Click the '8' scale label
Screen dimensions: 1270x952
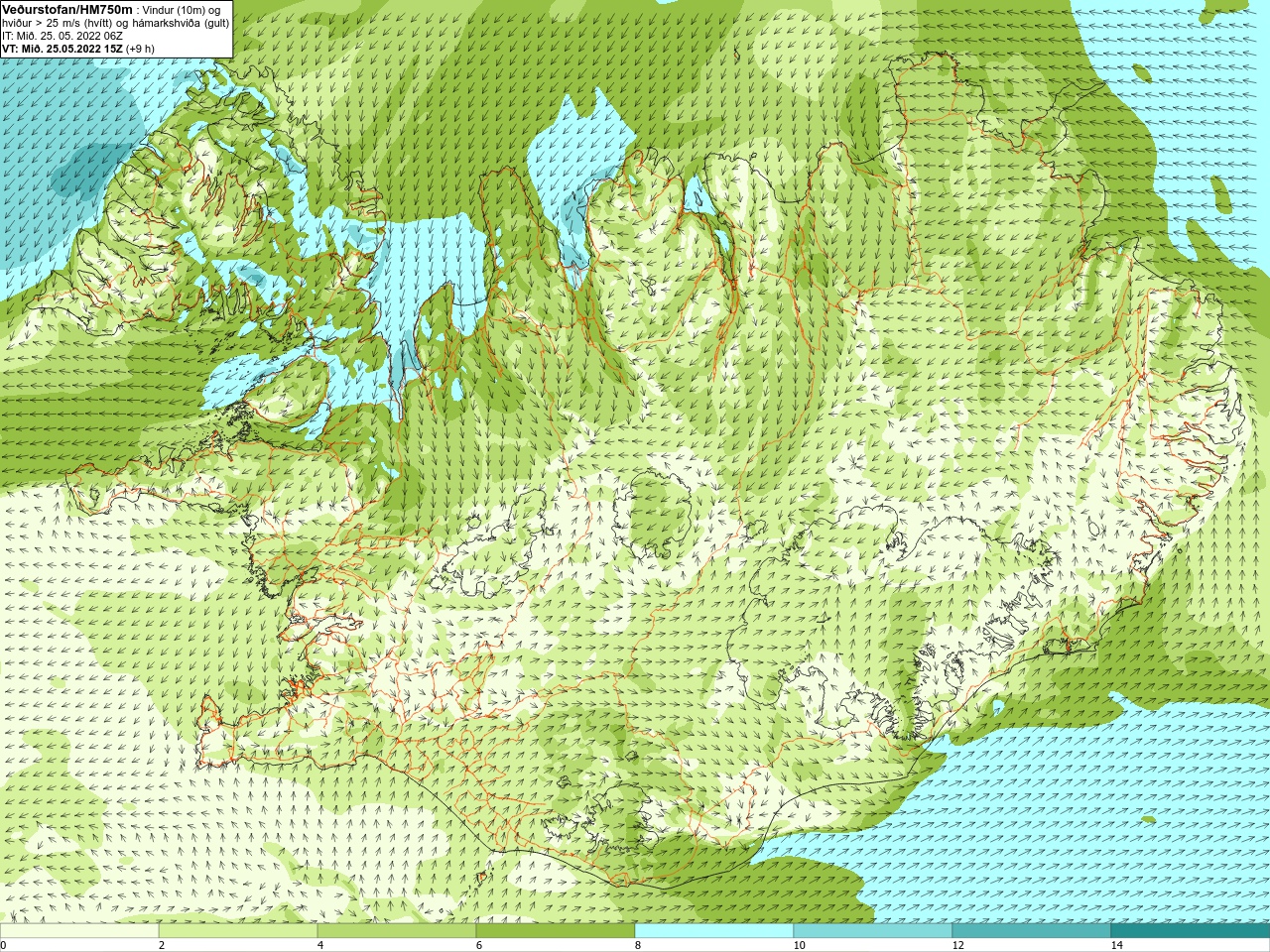[638, 945]
